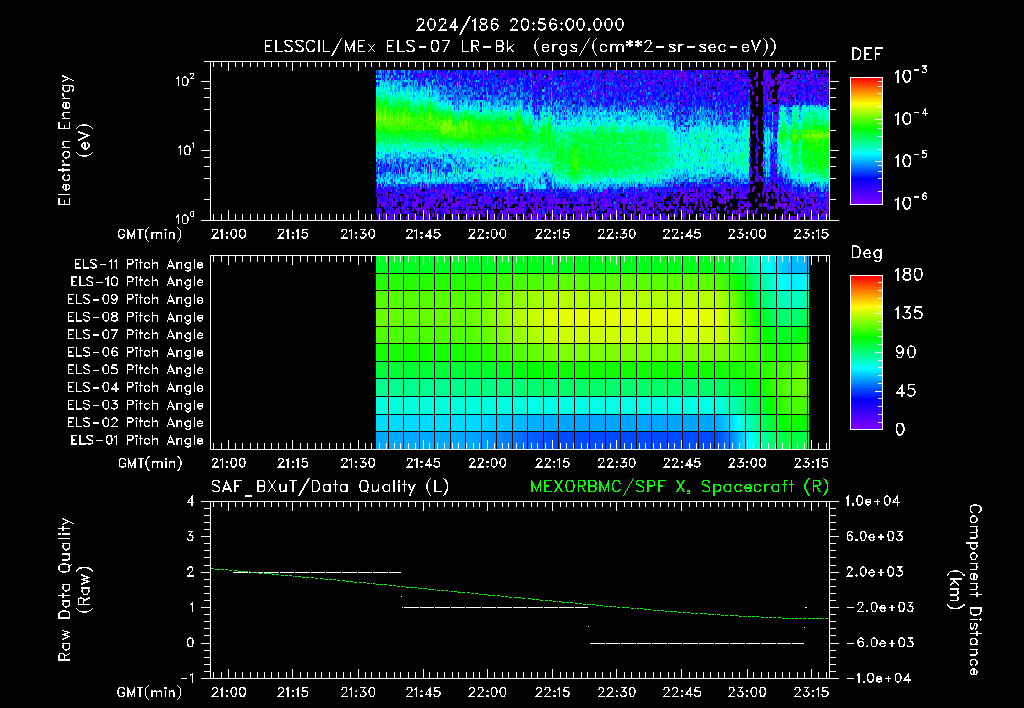Select the ELS-08 Pitch Angle row label
This screenshot has height=708, width=1024.
(x=136, y=317)
